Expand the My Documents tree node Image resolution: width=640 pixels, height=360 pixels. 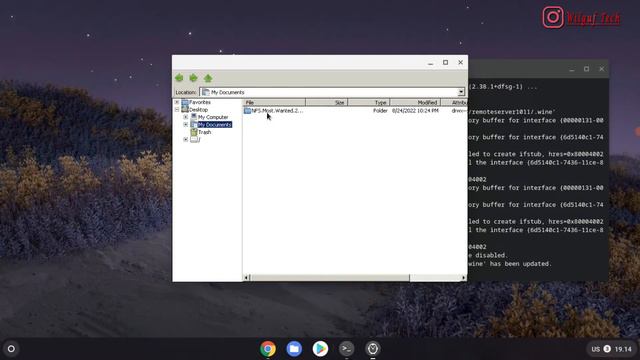click(x=186, y=124)
